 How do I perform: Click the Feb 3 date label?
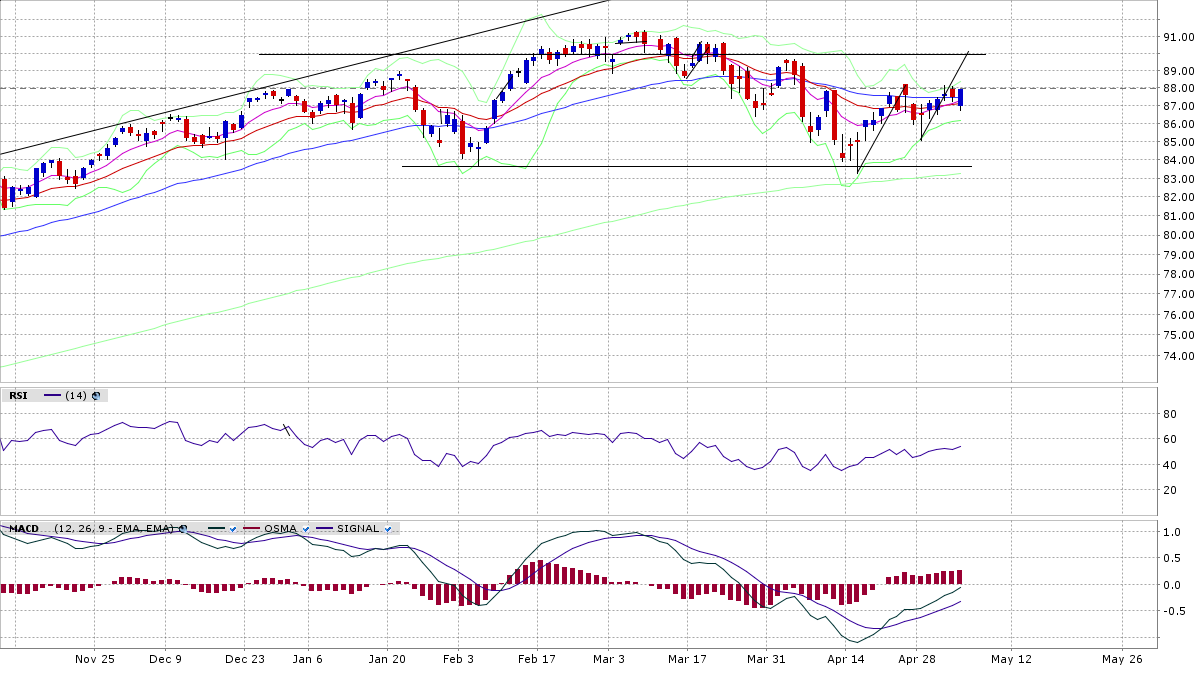pos(458,659)
